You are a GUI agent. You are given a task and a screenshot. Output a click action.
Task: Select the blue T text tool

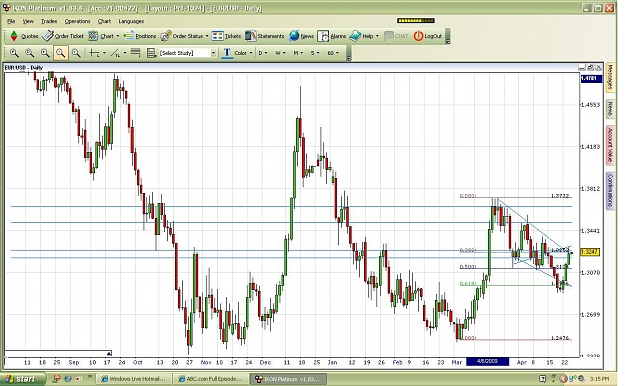tap(227, 53)
